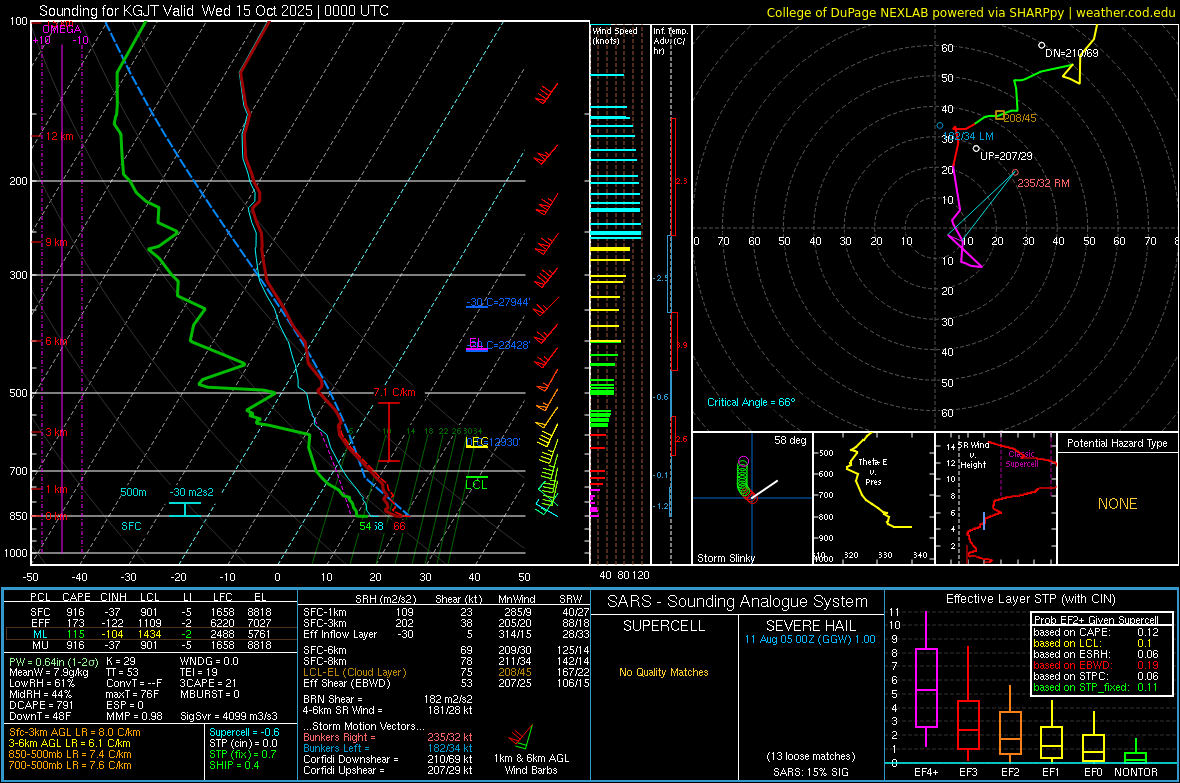Screen dimensions: 1180x783
Task: Click the '(13 loose matches)' text
Action: 810,756
